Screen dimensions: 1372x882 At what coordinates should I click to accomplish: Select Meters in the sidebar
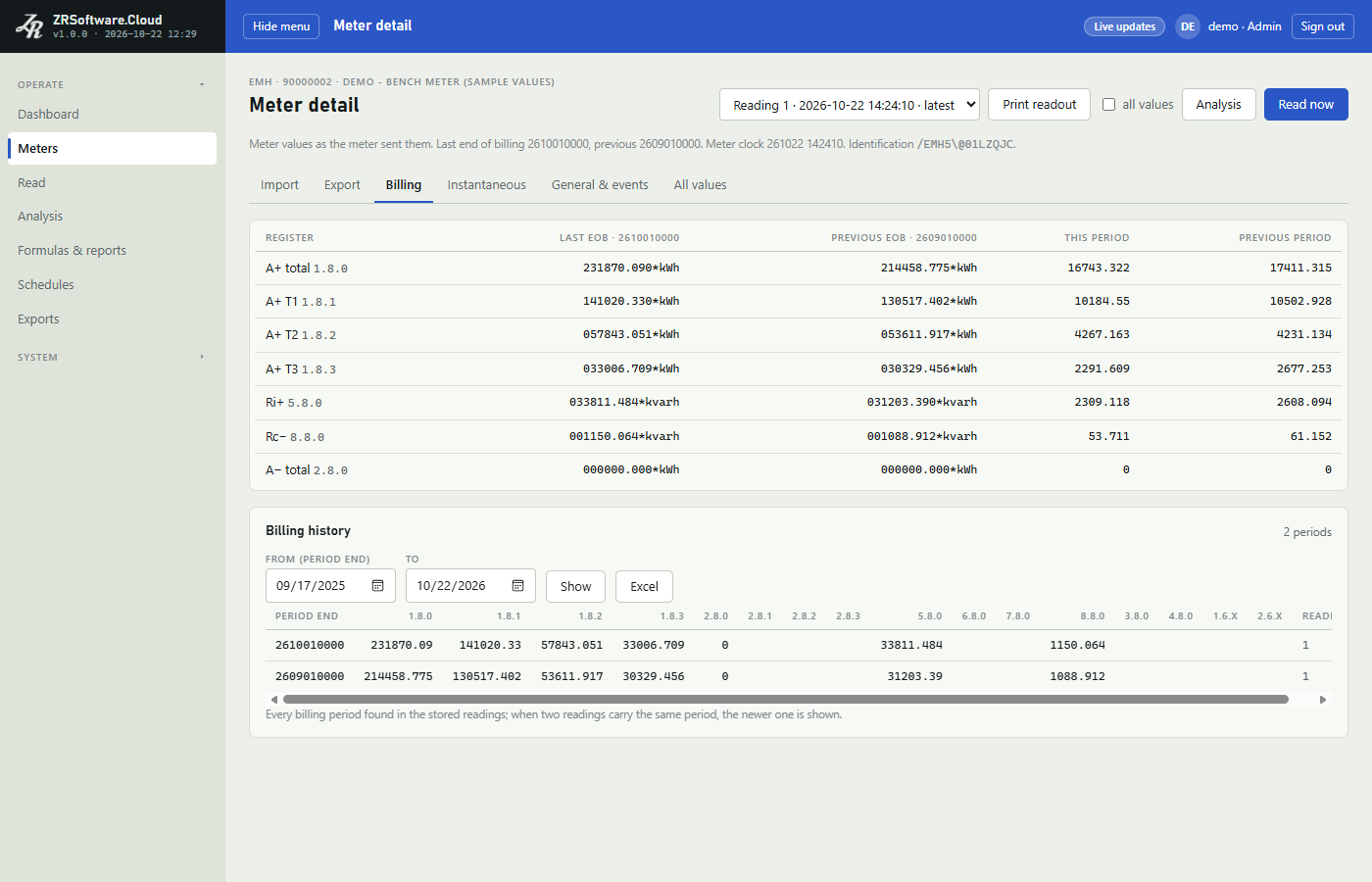(x=112, y=149)
